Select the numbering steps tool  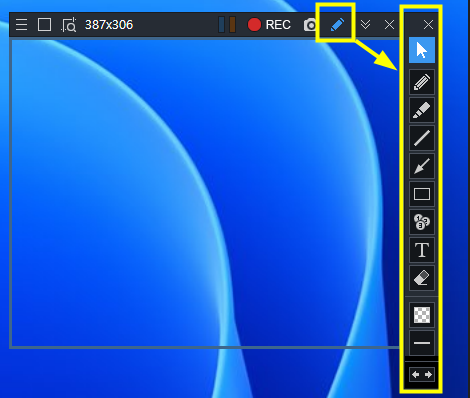(x=422, y=222)
